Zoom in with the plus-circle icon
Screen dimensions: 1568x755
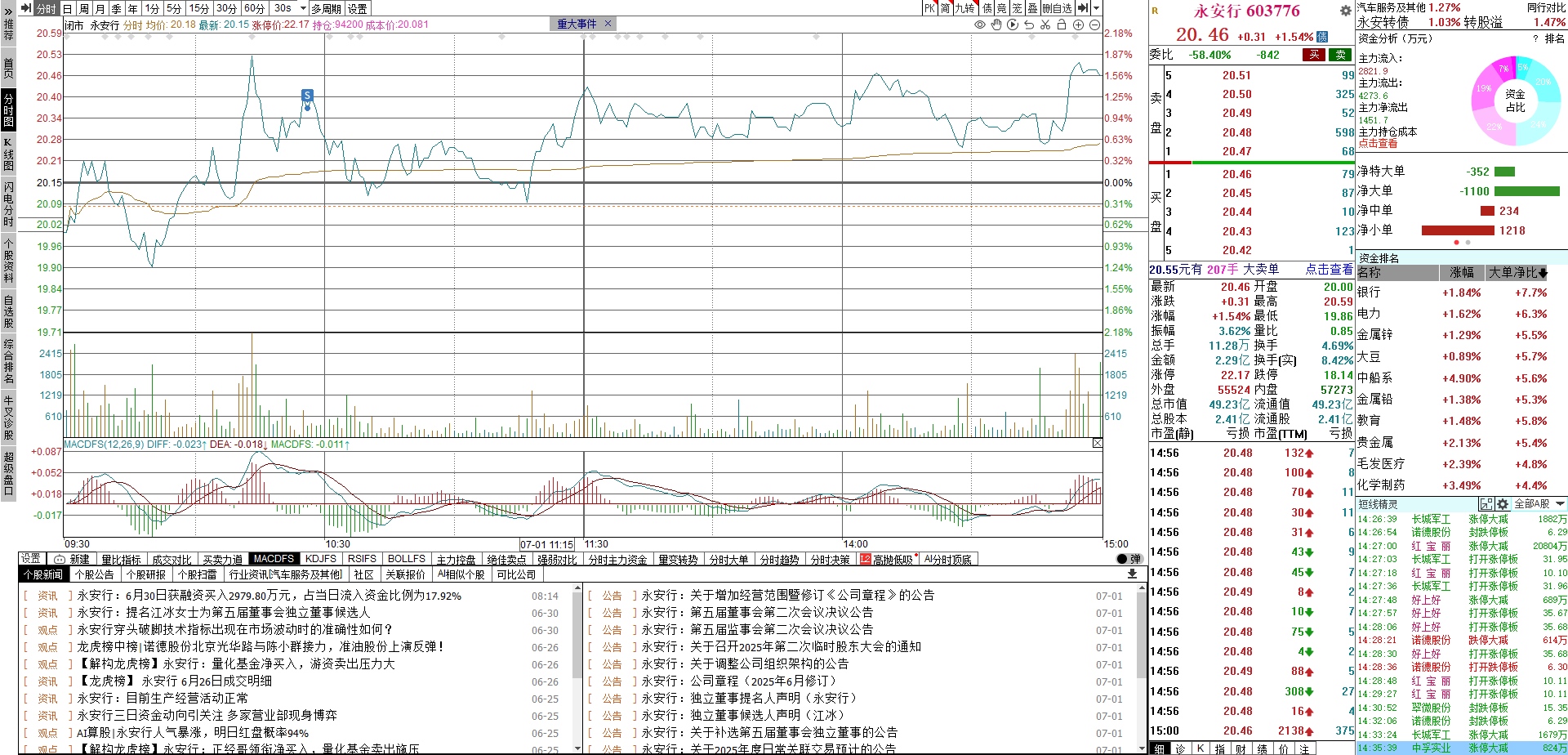1078,25
